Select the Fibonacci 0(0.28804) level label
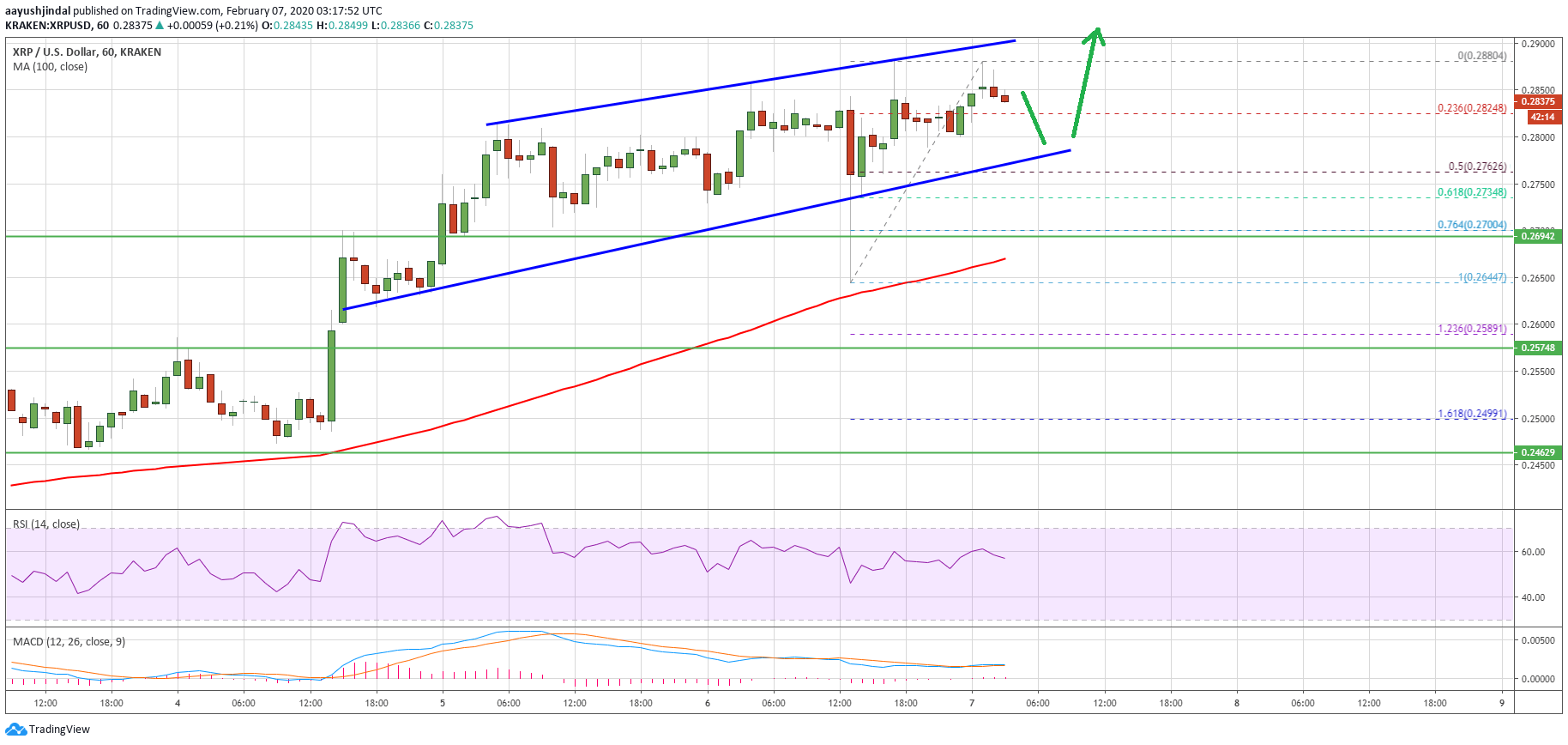The height and width of the screenshot is (745, 1568). 1482,56
